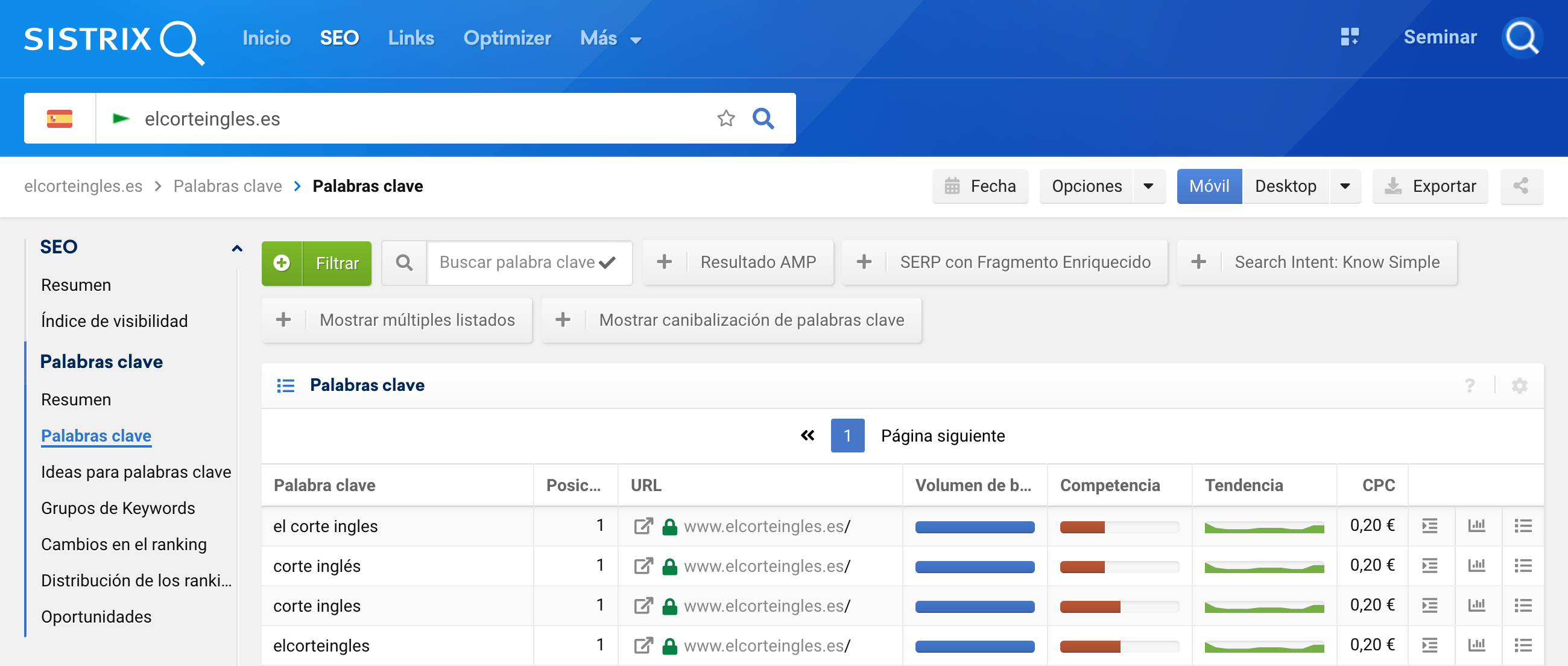Open the Fecha date picker
The width and height of the screenshot is (1568, 666).
[x=980, y=186]
